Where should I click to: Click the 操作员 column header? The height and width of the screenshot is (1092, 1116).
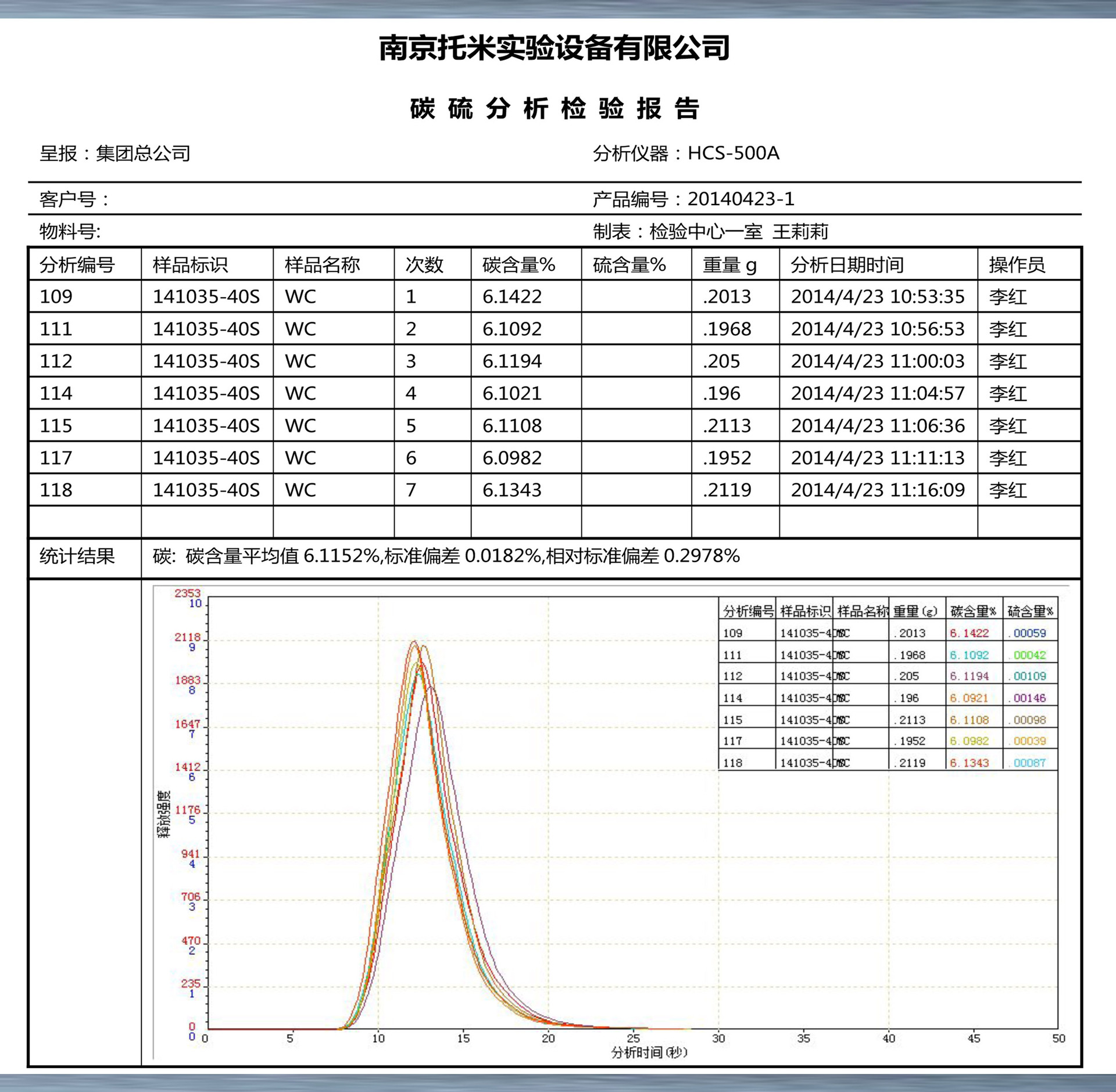point(1017,265)
